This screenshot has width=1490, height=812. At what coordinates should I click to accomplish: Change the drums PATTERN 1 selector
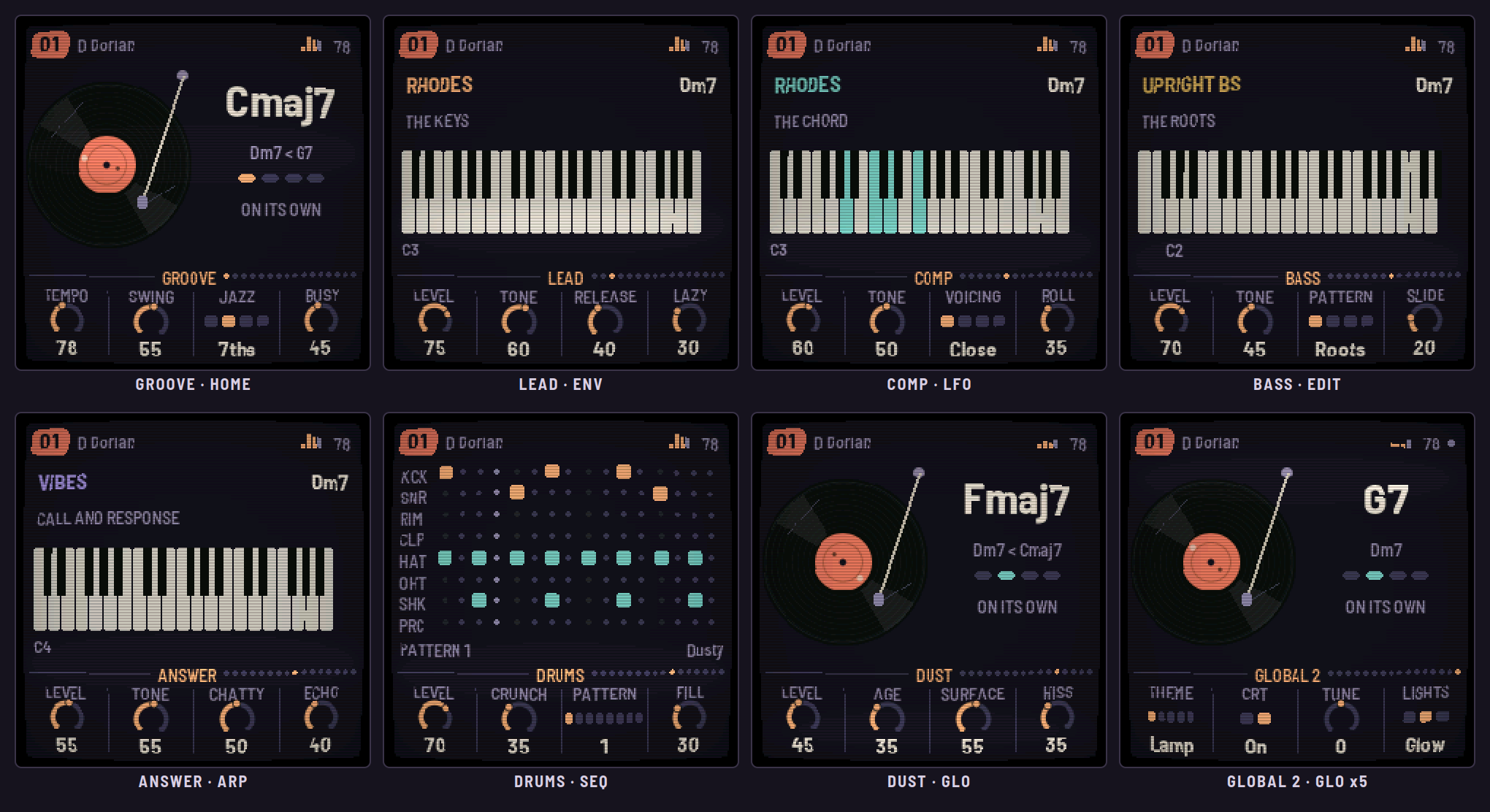(604, 719)
